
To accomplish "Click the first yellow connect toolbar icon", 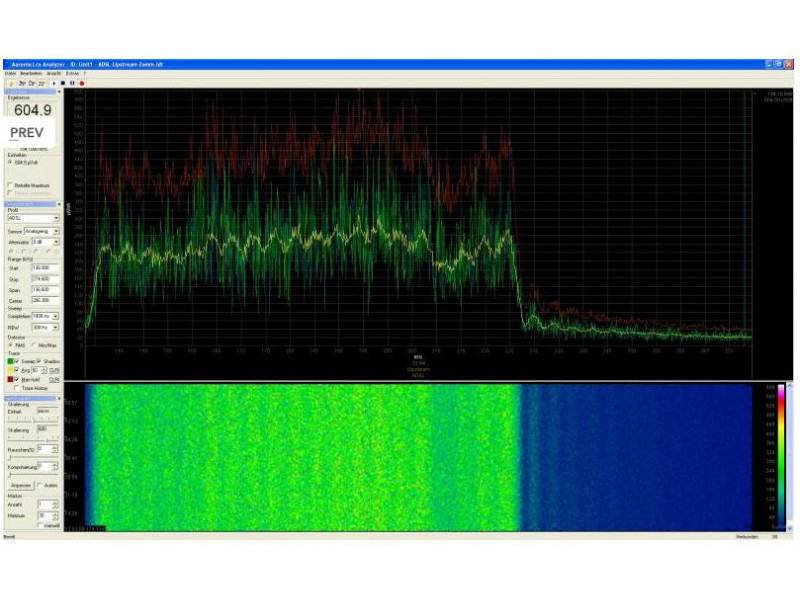I will pyautogui.click(x=11, y=83).
